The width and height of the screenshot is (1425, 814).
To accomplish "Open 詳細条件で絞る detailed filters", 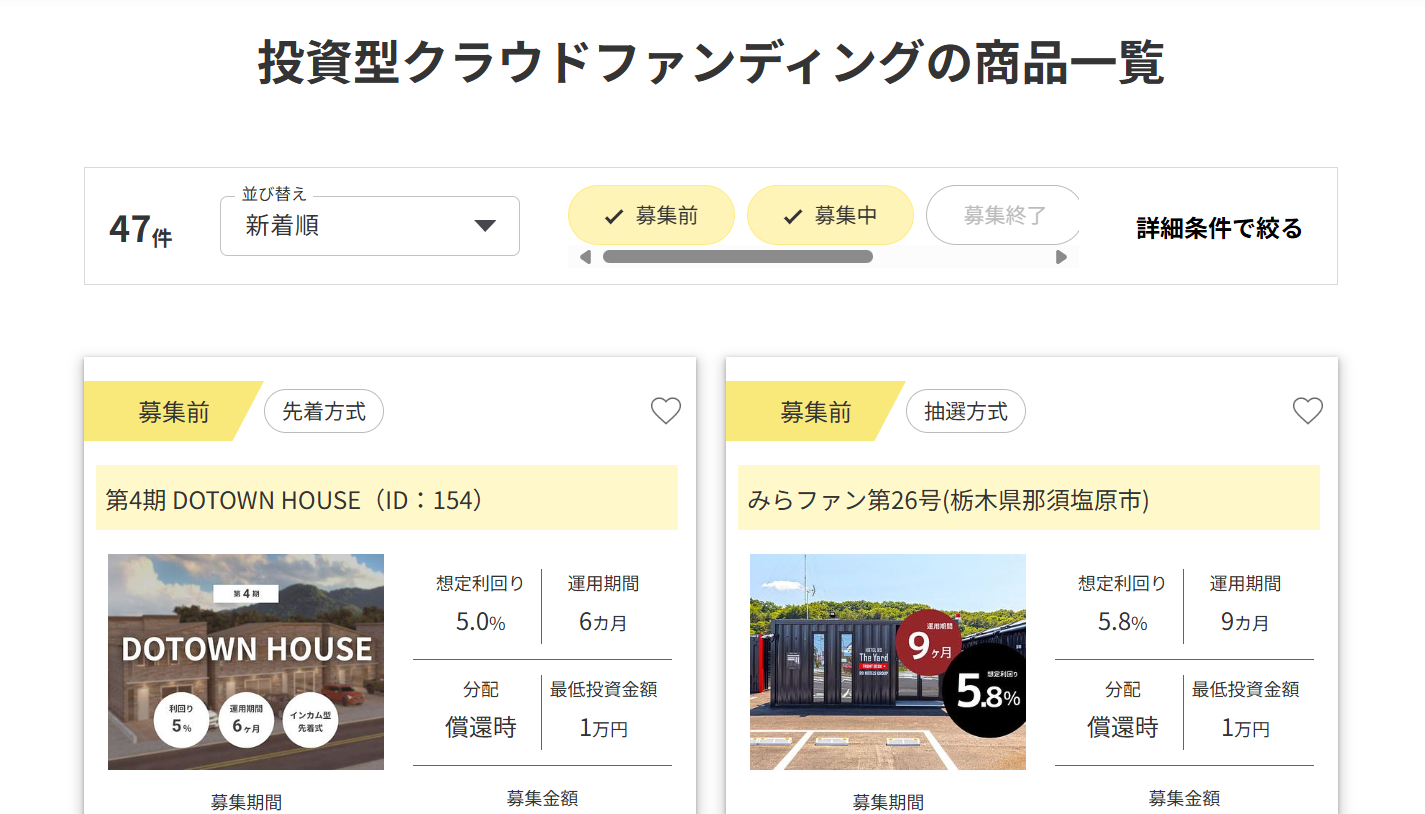I will point(1219,228).
